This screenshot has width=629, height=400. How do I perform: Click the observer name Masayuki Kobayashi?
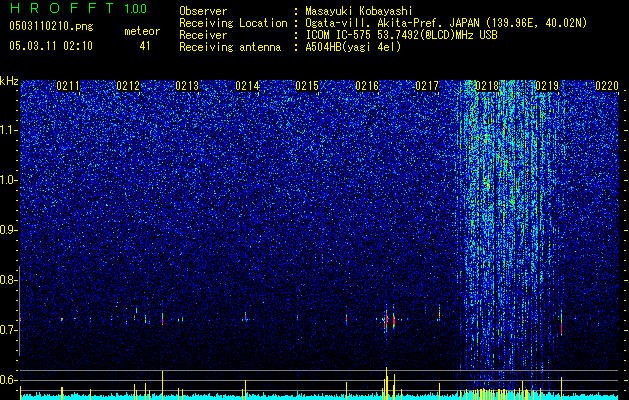pyautogui.click(x=359, y=11)
